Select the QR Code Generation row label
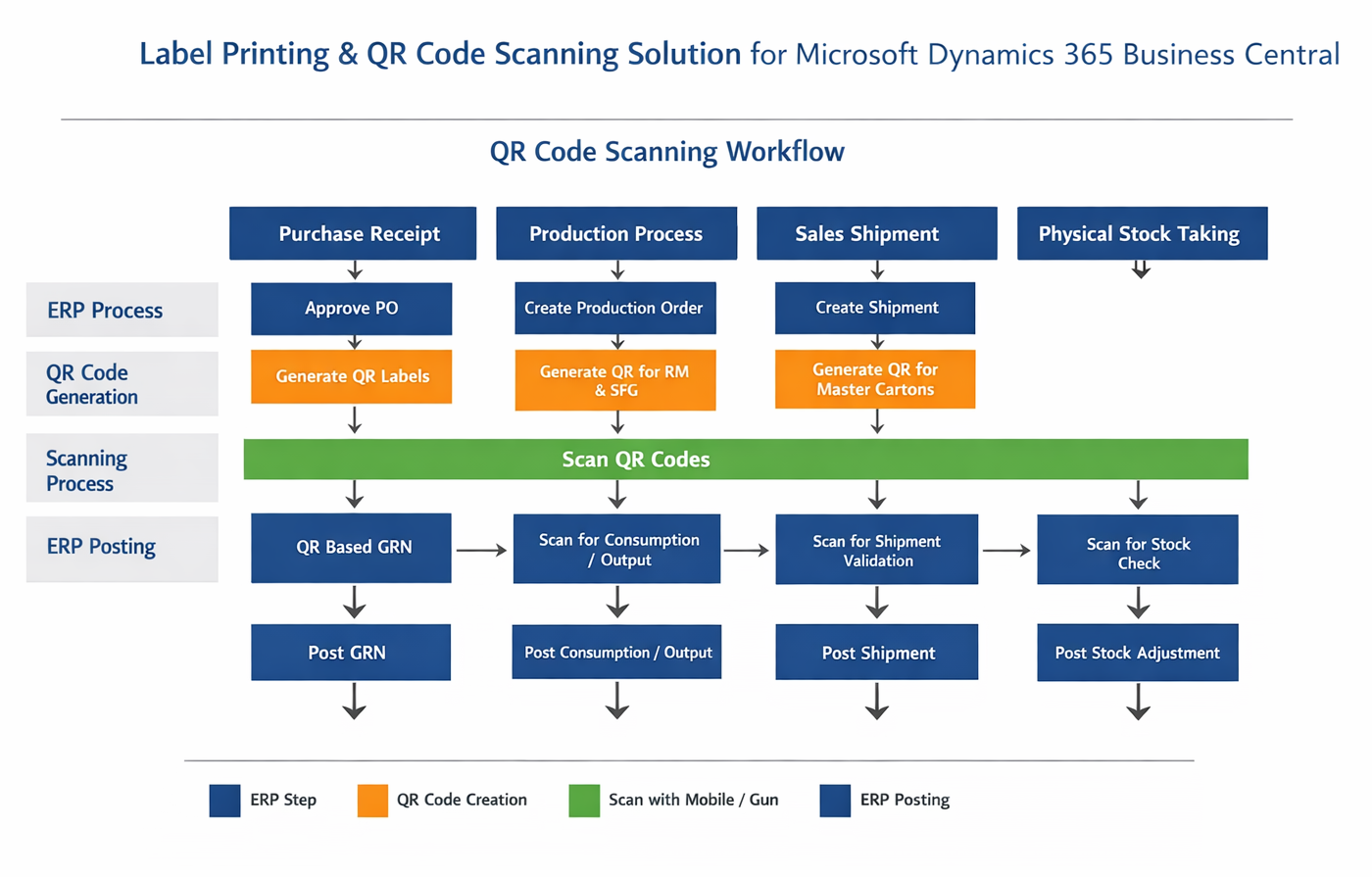Screen dimensions: 1372x877 click(x=122, y=384)
